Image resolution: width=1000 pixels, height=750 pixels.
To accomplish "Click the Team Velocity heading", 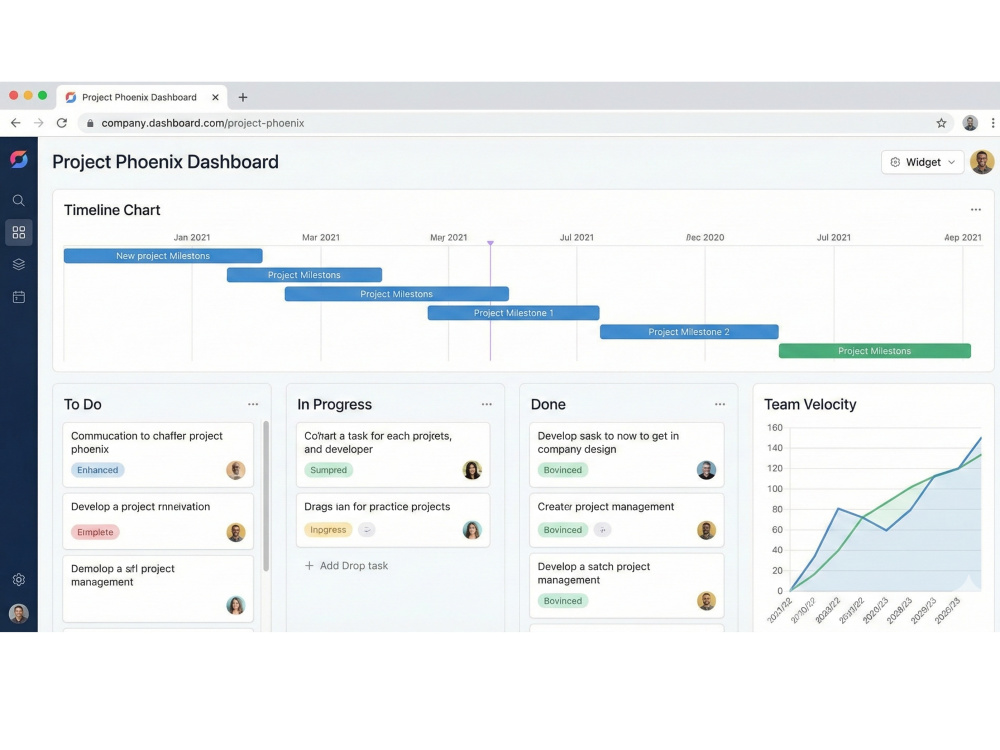I will 810,404.
